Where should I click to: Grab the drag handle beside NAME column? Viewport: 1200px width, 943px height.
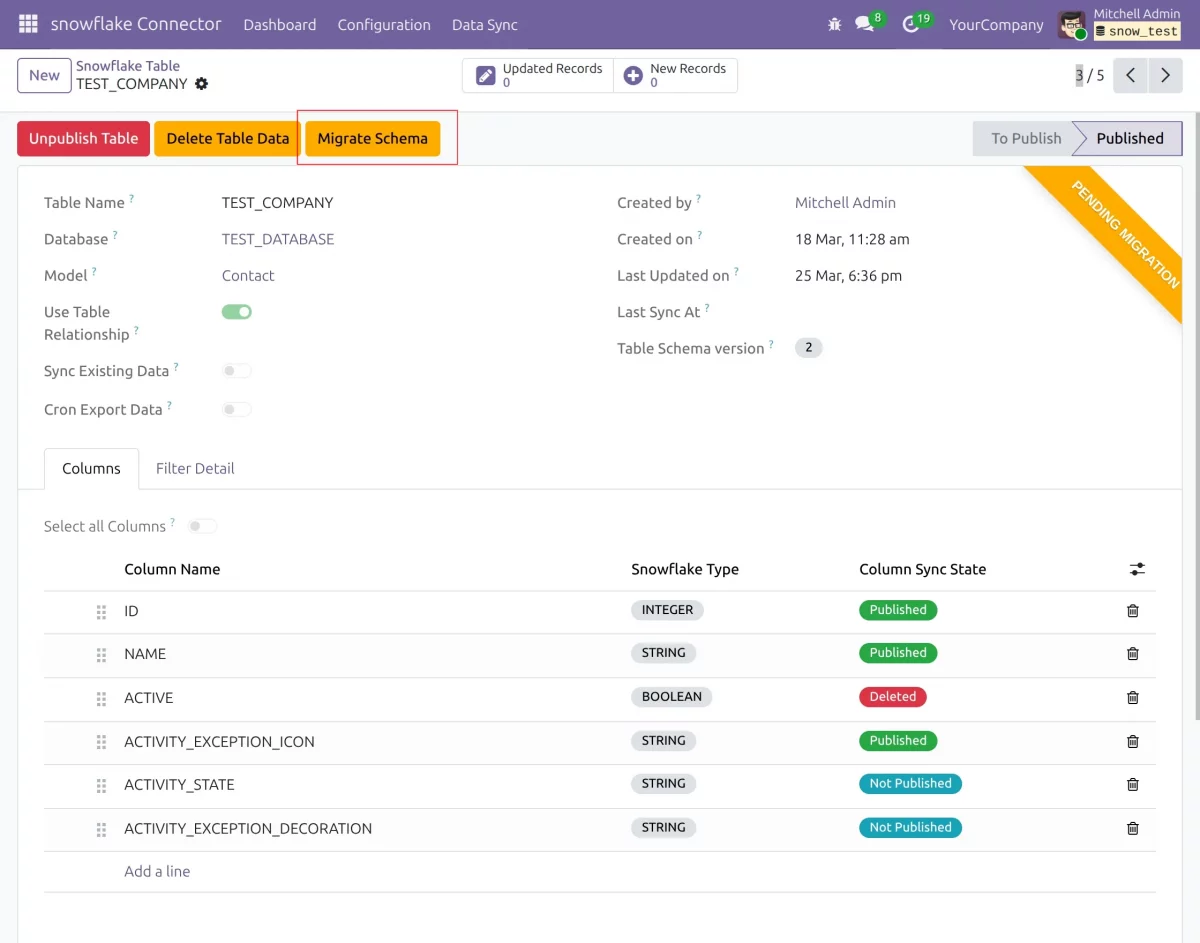pos(100,655)
